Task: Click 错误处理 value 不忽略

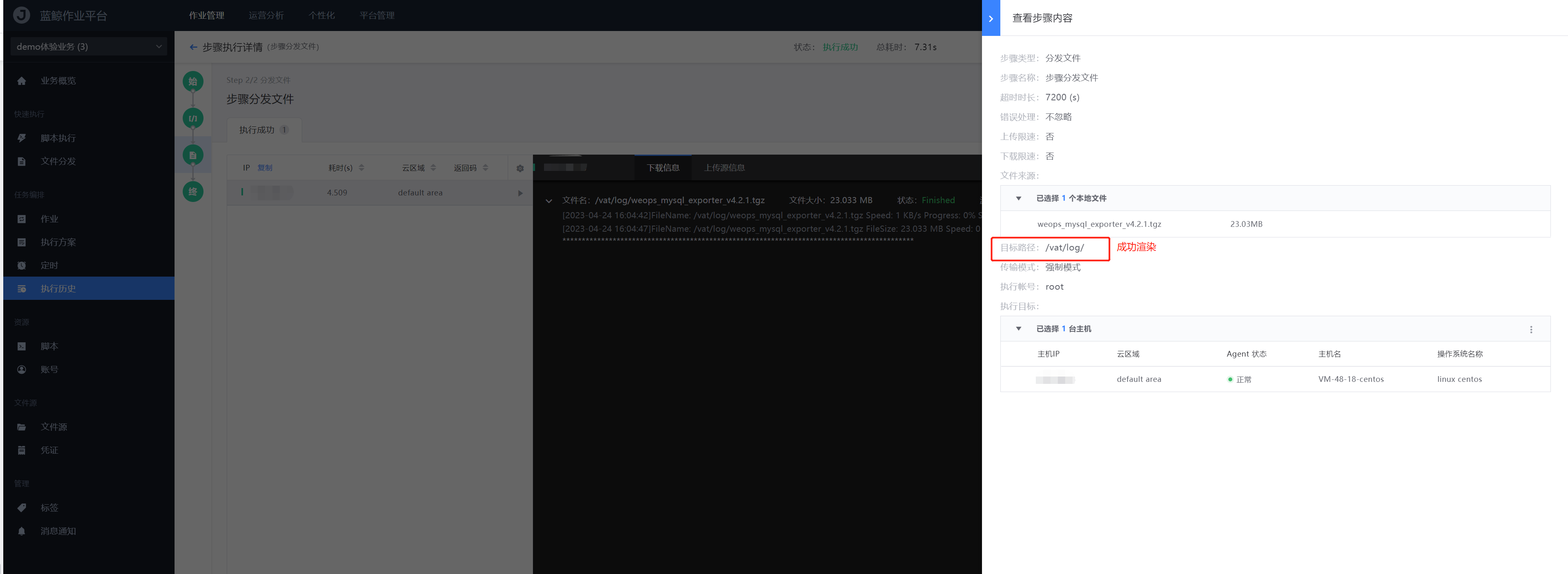Action: [x=1059, y=117]
